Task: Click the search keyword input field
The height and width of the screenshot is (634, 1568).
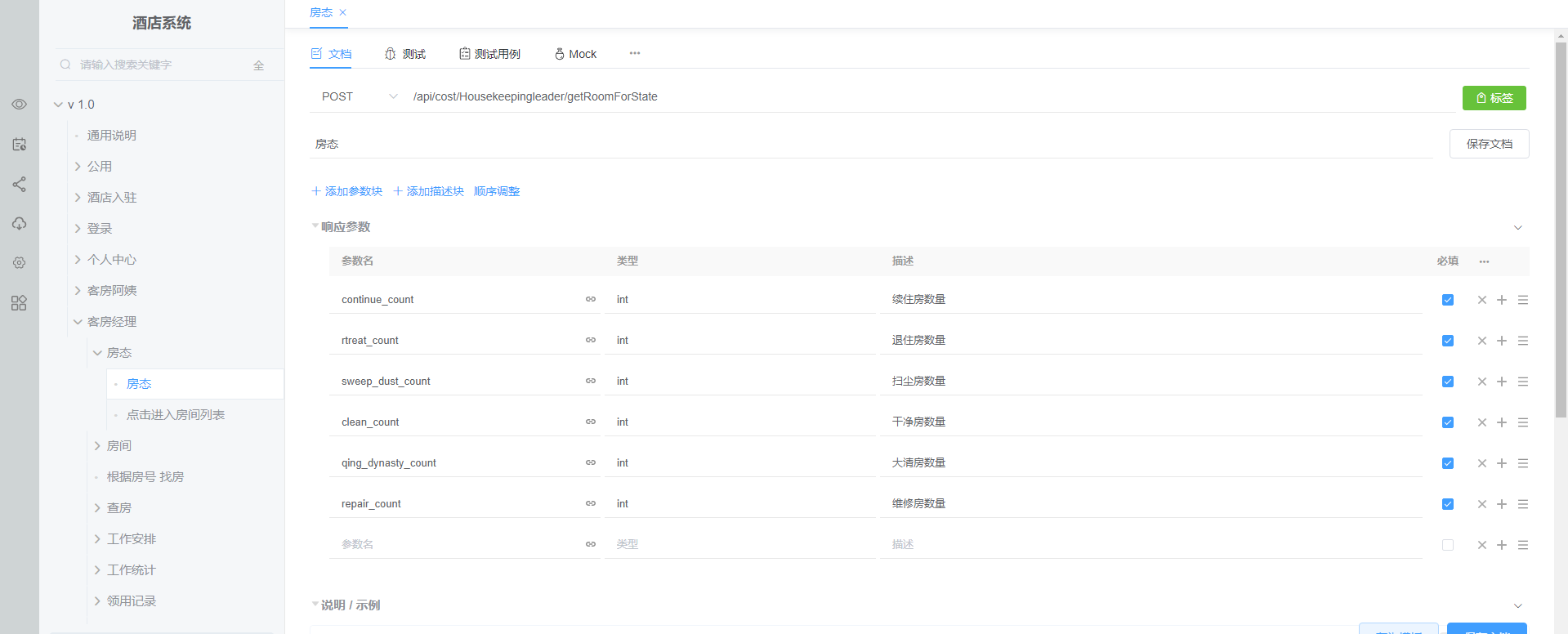Action: click(x=159, y=65)
